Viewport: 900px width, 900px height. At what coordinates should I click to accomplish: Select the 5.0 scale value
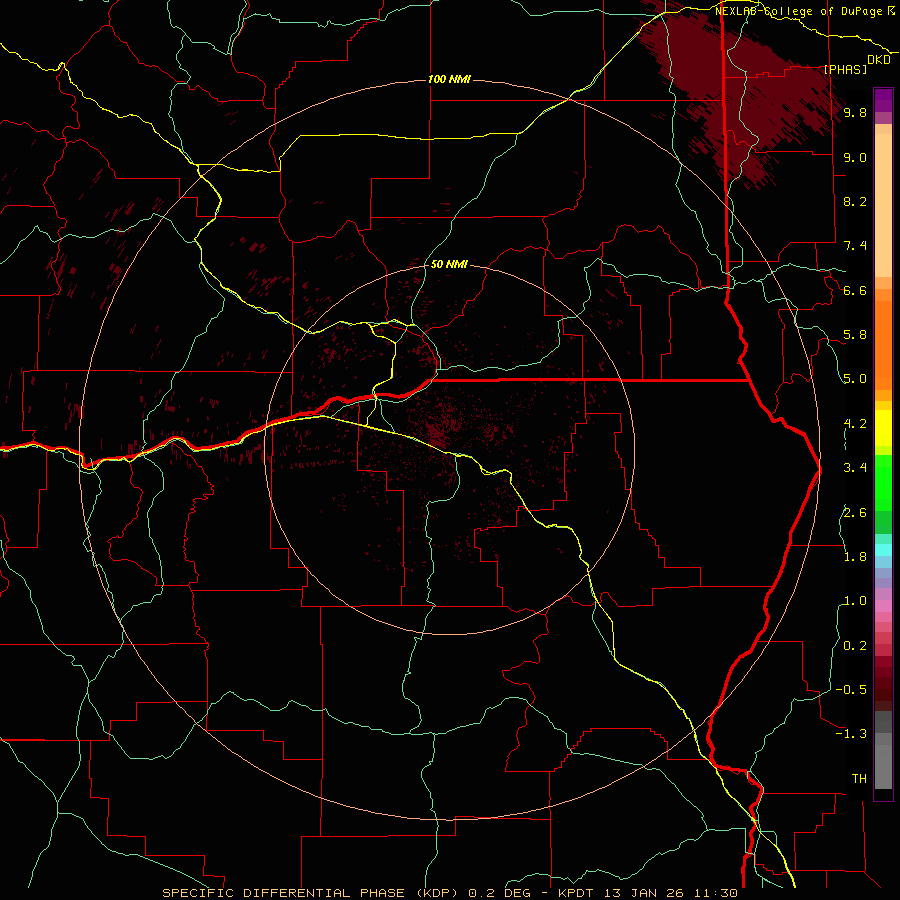[x=855, y=379]
